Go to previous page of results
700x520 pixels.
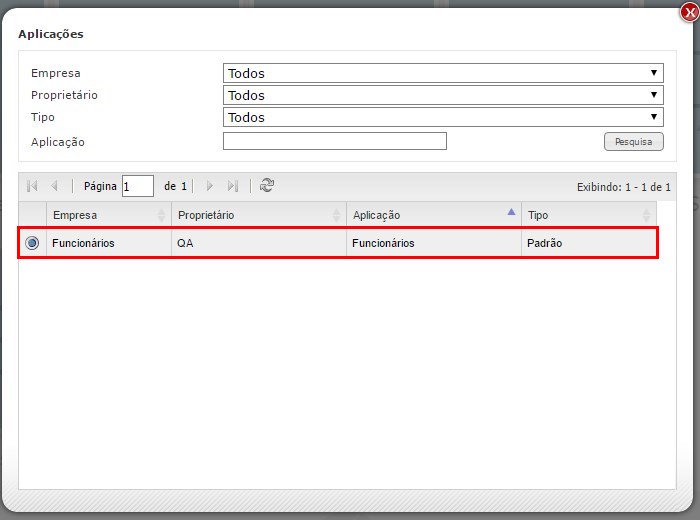pos(54,186)
